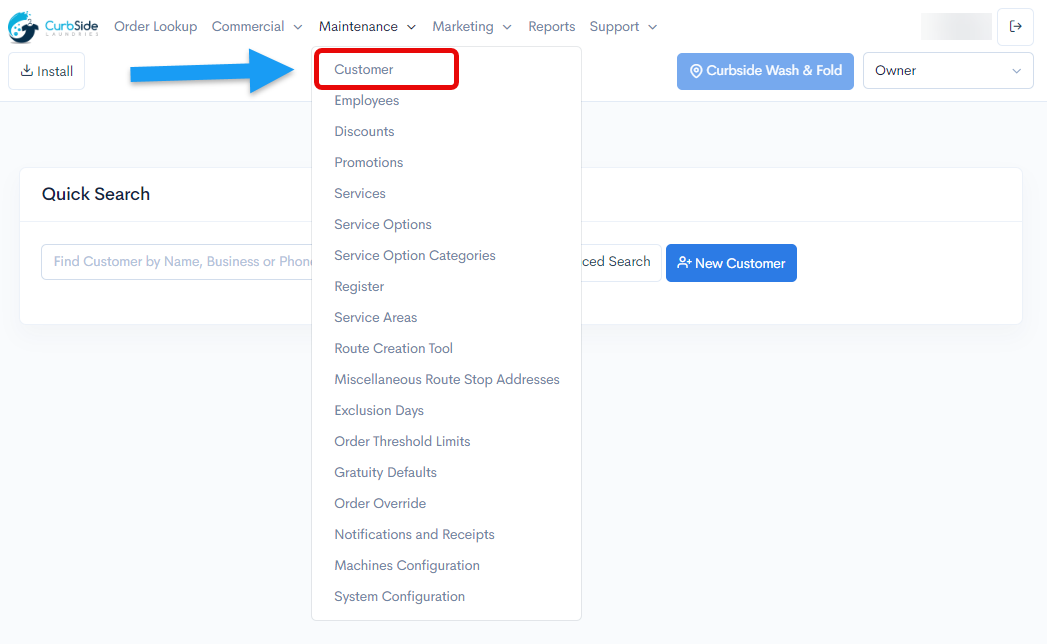Select Gratuity Defaults menu item
1047x644 pixels.
tap(385, 473)
